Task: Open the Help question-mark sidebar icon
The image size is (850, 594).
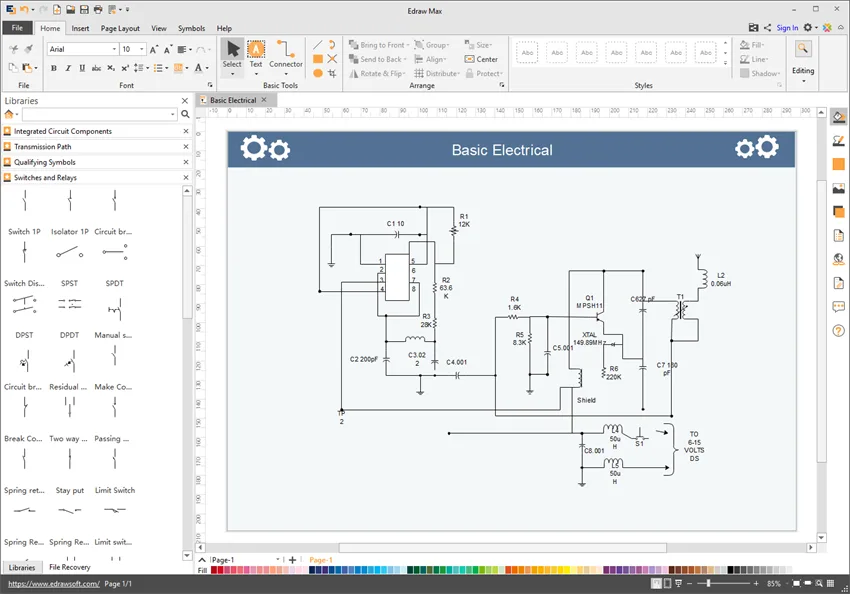Action: (x=839, y=331)
